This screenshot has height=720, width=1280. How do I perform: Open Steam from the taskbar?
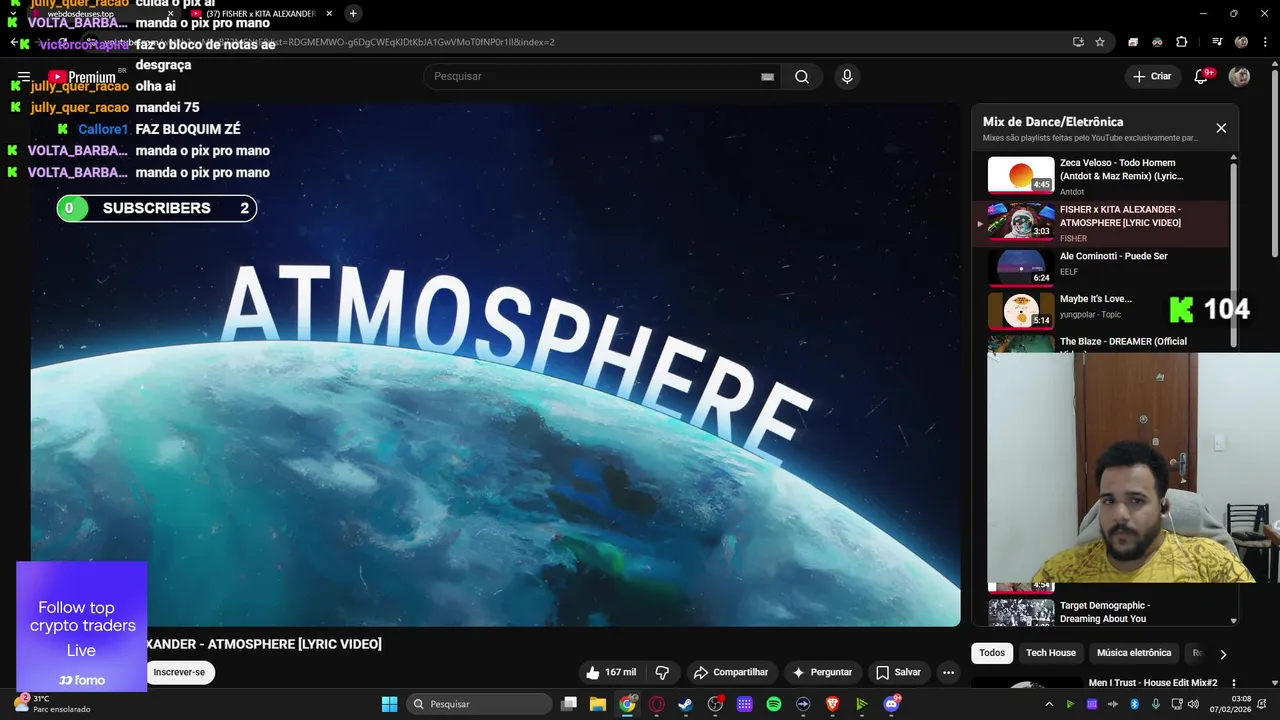pyautogui.click(x=686, y=704)
